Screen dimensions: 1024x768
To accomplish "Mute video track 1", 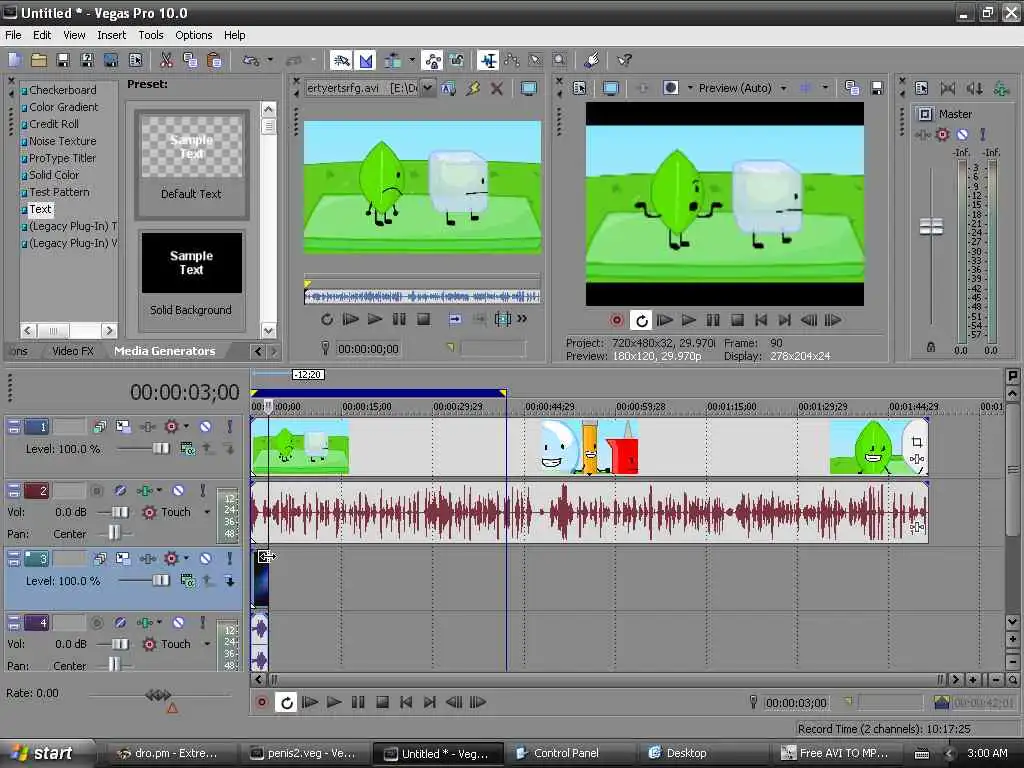I will (205, 427).
